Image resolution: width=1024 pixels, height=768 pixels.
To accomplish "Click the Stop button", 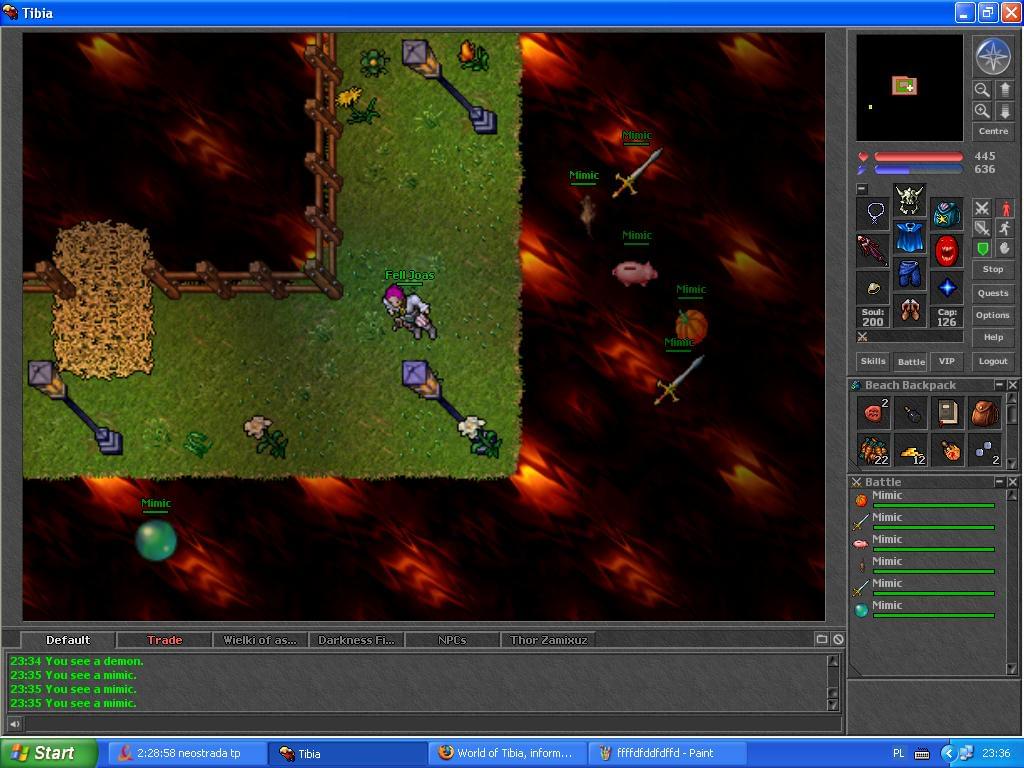I will [x=993, y=269].
